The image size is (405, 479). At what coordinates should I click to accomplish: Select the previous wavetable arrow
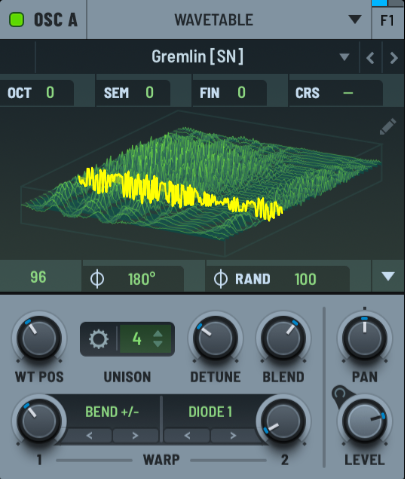(370, 58)
